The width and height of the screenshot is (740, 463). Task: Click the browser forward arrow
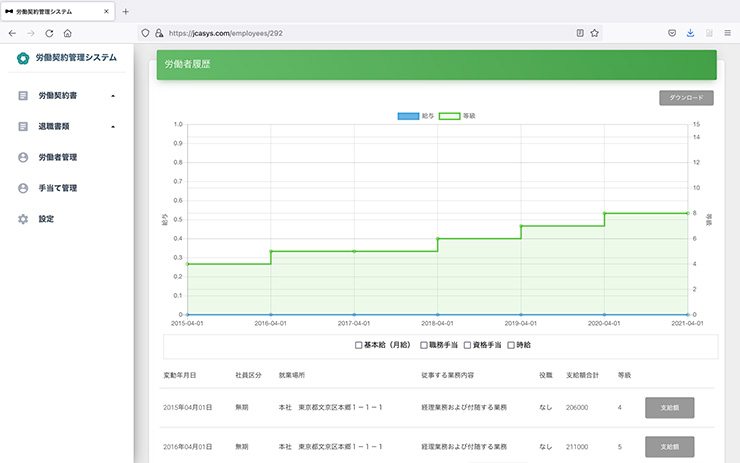tap(31, 33)
